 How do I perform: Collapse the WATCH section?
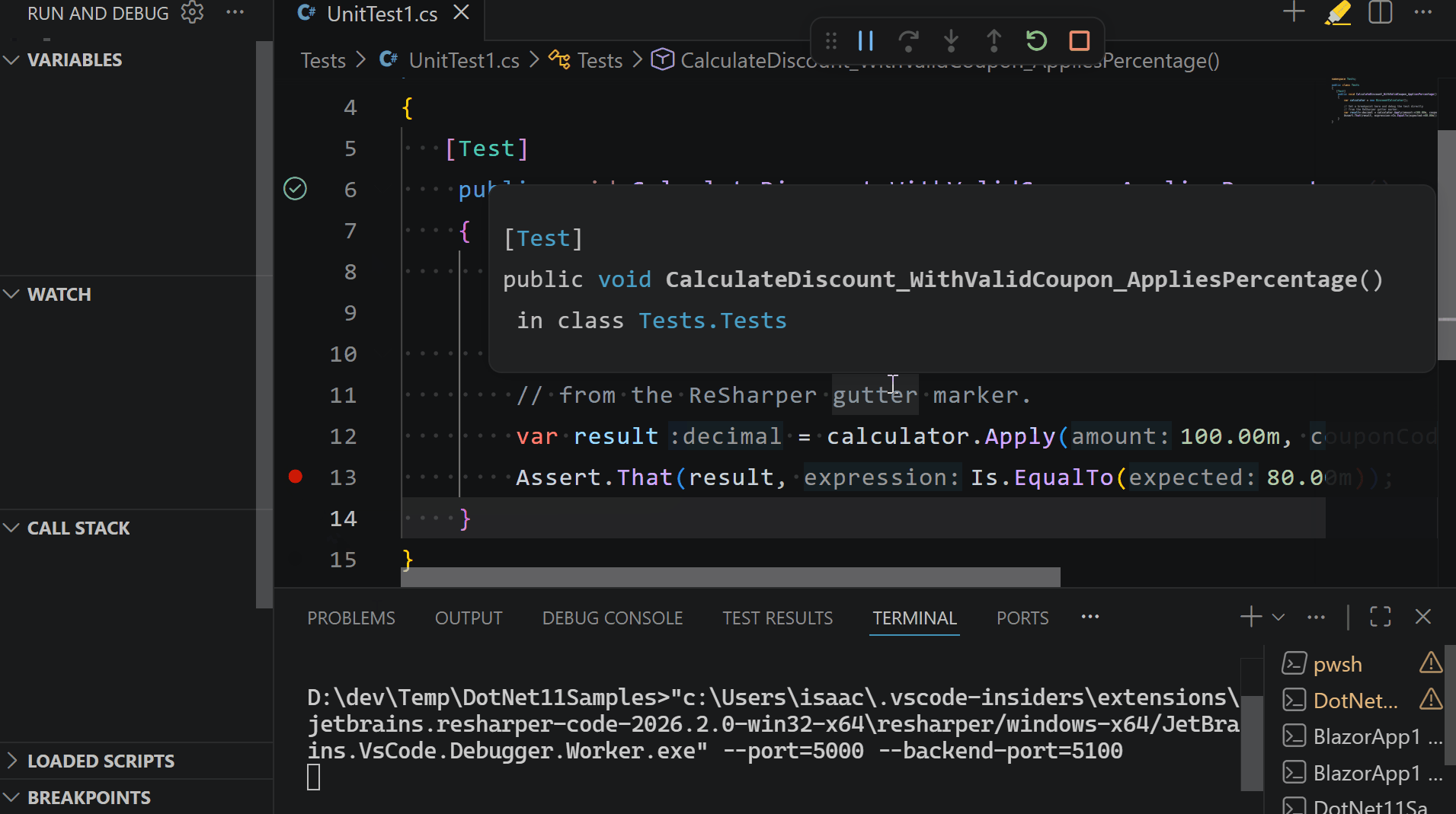point(59,295)
